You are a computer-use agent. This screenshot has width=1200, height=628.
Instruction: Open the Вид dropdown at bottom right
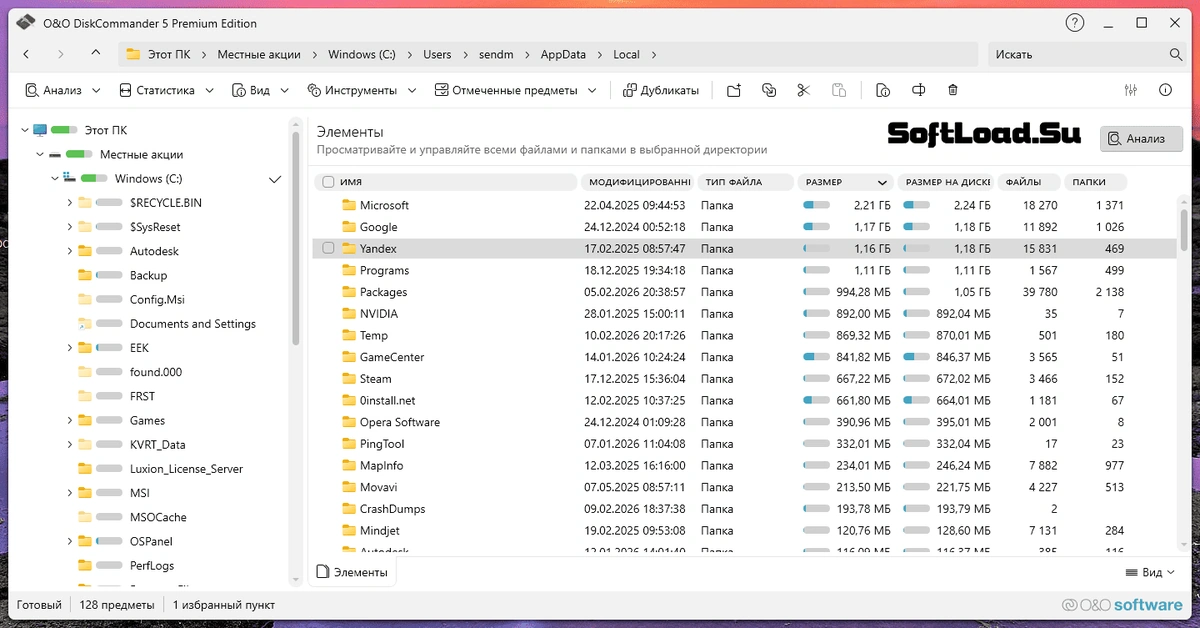tap(1152, 572)
